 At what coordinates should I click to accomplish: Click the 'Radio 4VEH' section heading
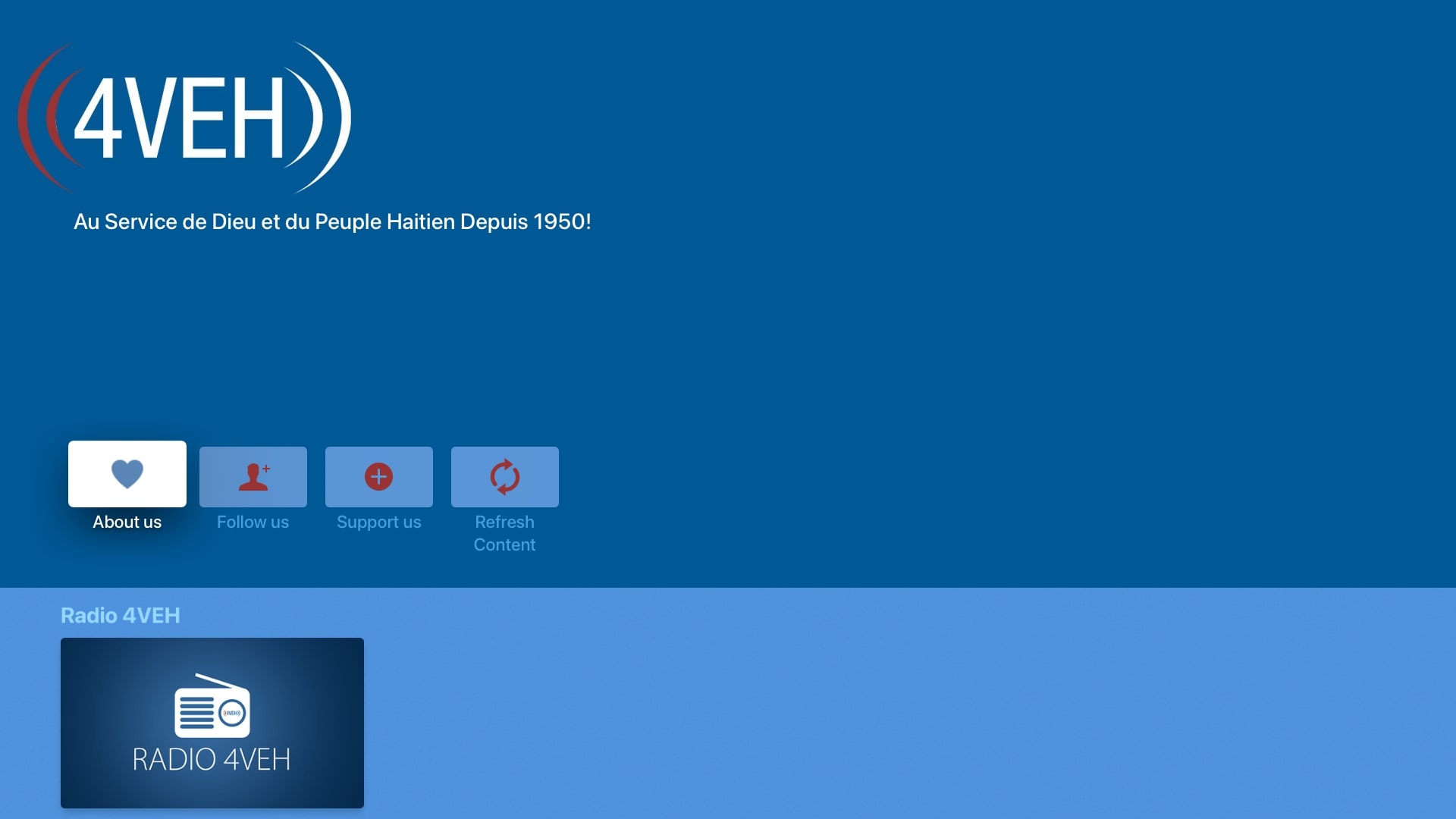(x=121, y=615)
